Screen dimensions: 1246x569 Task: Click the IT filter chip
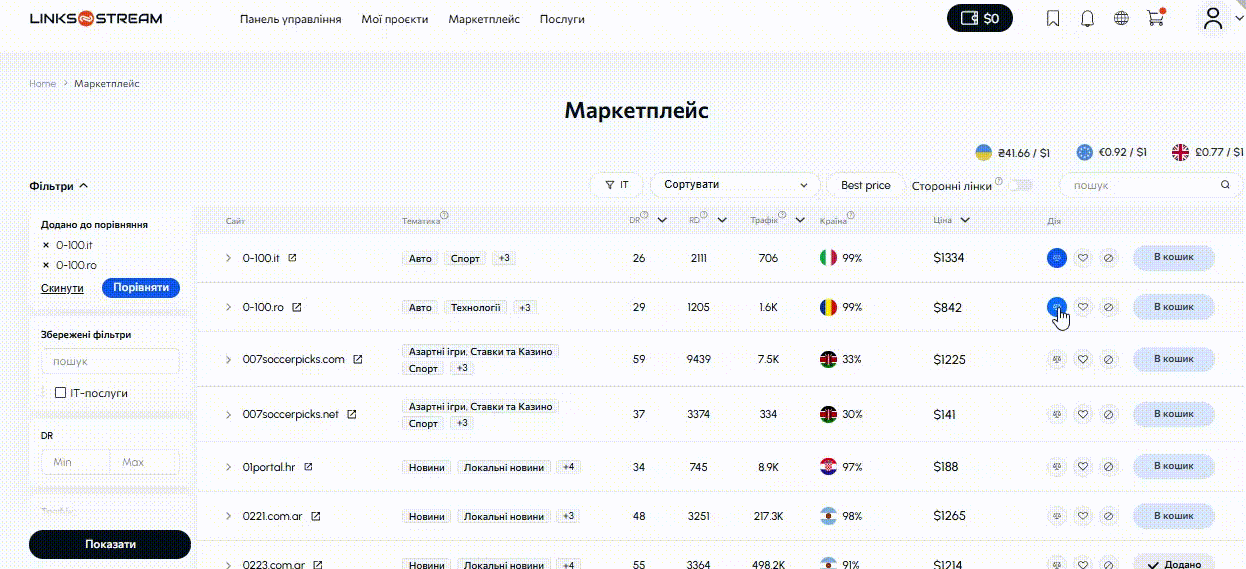pyautogui.click(x=617, y=185)
